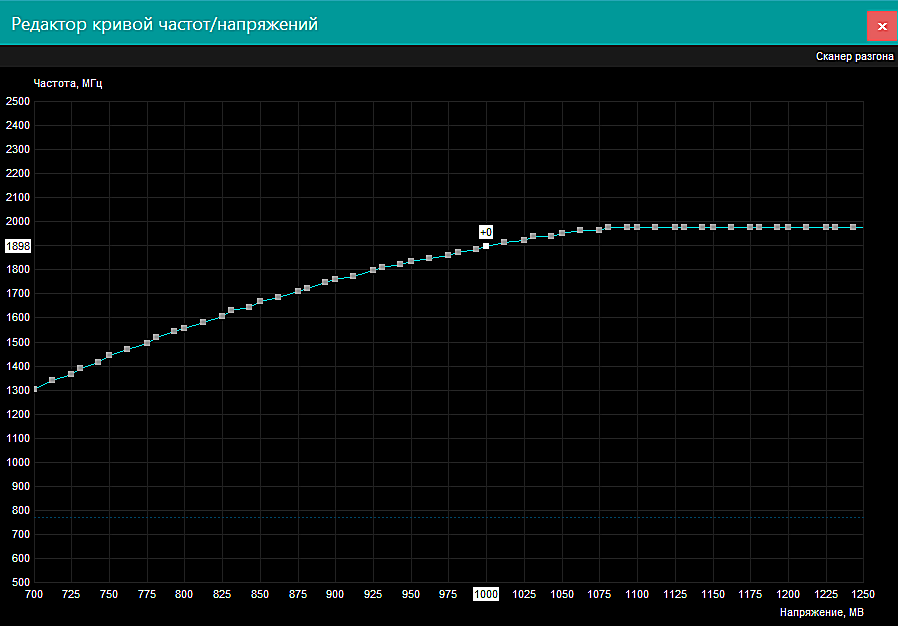
Task: Click the selected white point at 1000 mV
Action: coord(486,246)
